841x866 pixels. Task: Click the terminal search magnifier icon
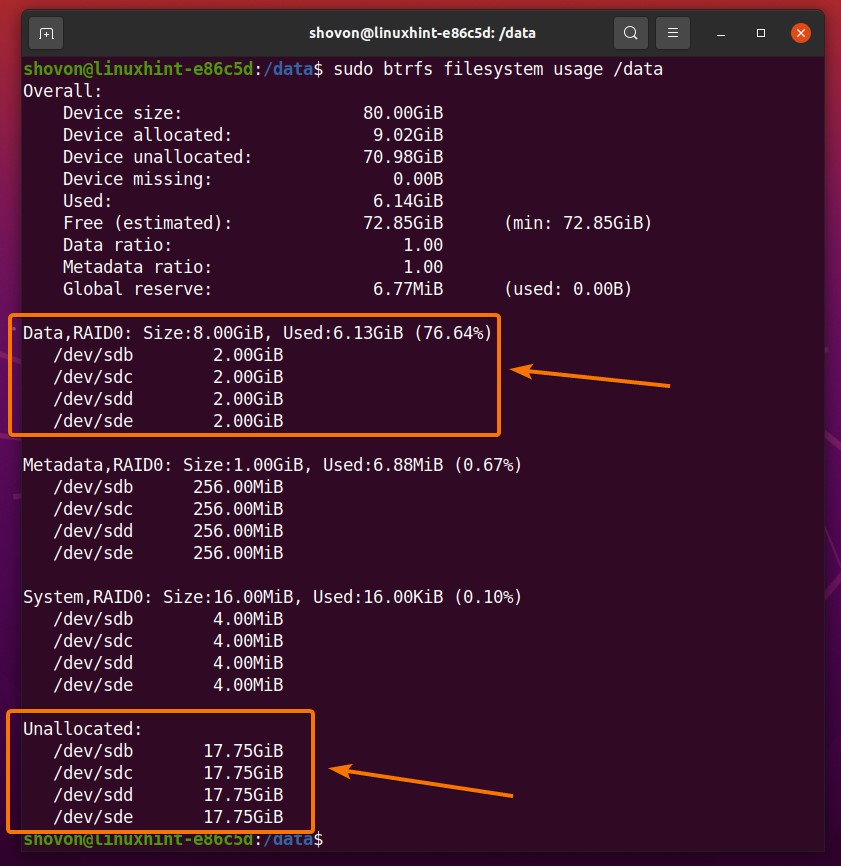[630, 33]
